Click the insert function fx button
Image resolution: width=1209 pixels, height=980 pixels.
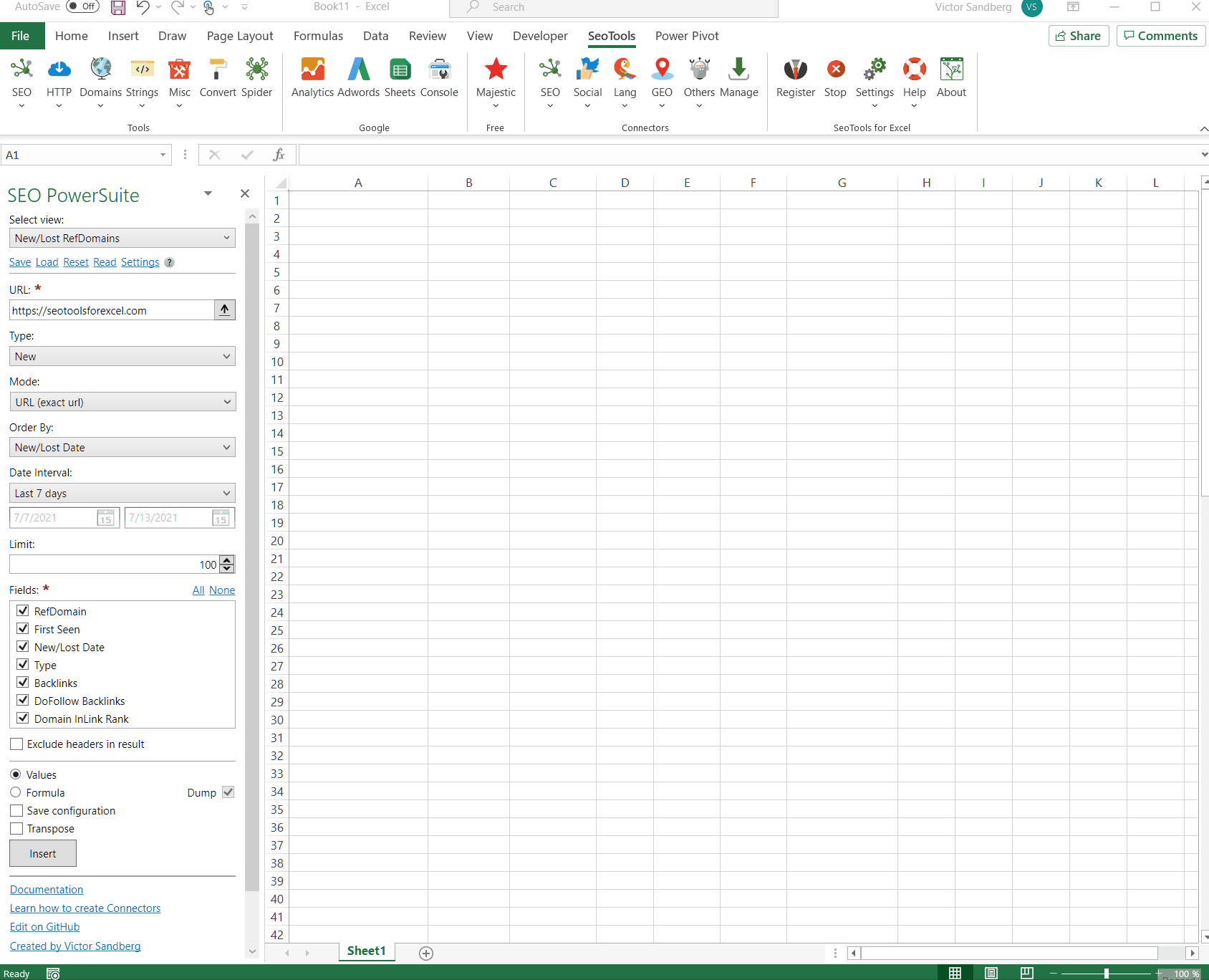click(279, 155)
